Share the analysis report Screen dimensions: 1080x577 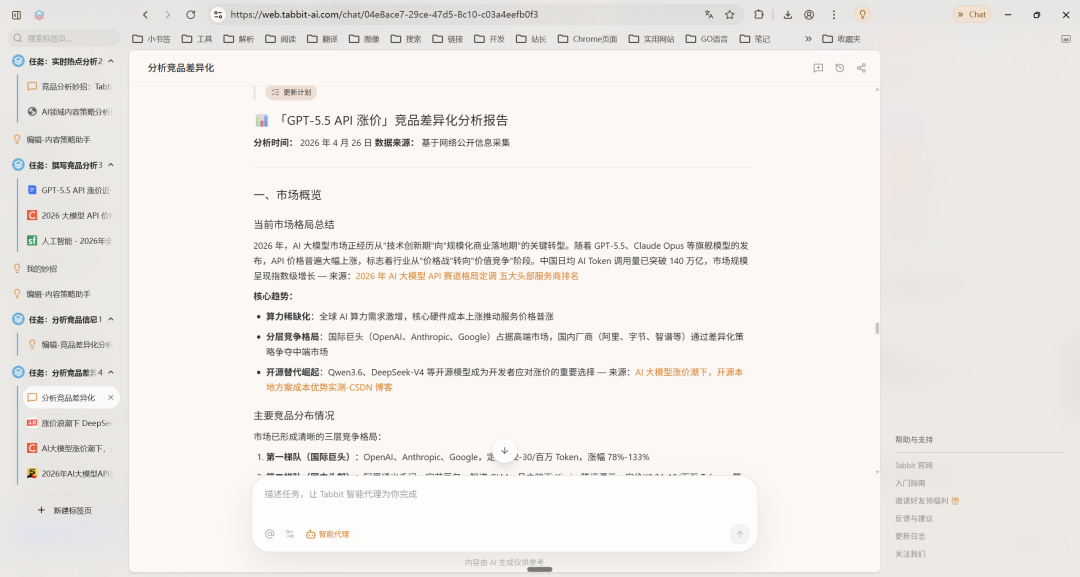pyautogui.click(x=859, y=68)
